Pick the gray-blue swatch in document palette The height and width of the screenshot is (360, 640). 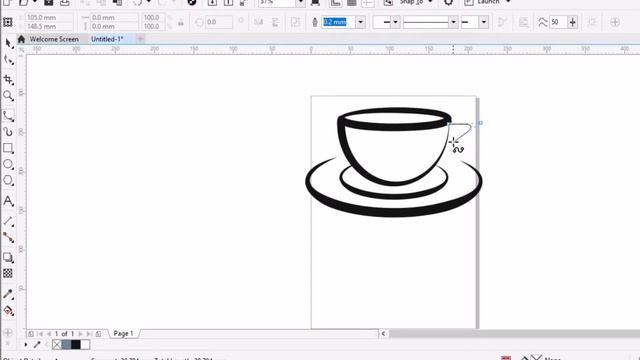[66, 344]
